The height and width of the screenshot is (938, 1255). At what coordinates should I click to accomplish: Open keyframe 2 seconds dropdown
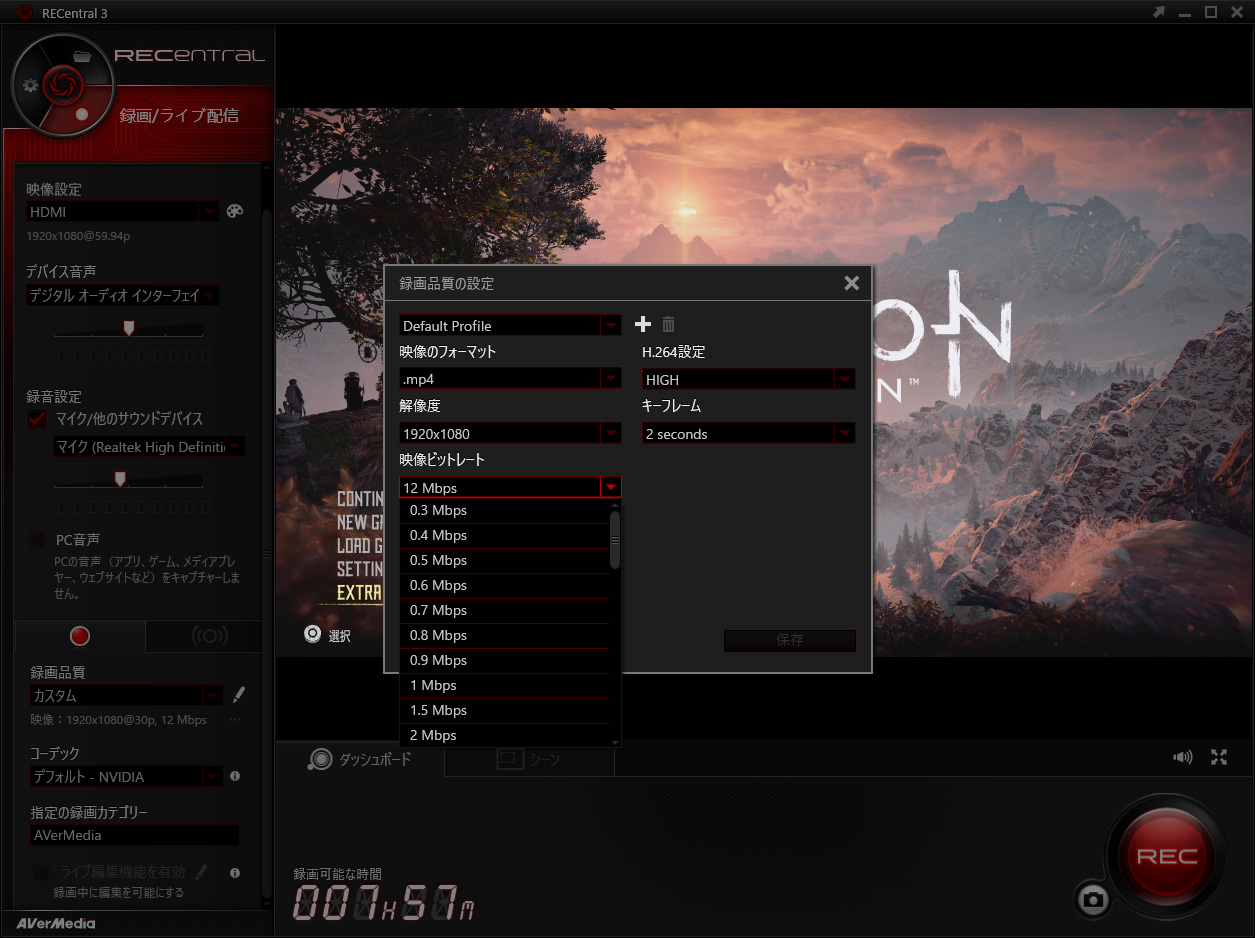749,433
